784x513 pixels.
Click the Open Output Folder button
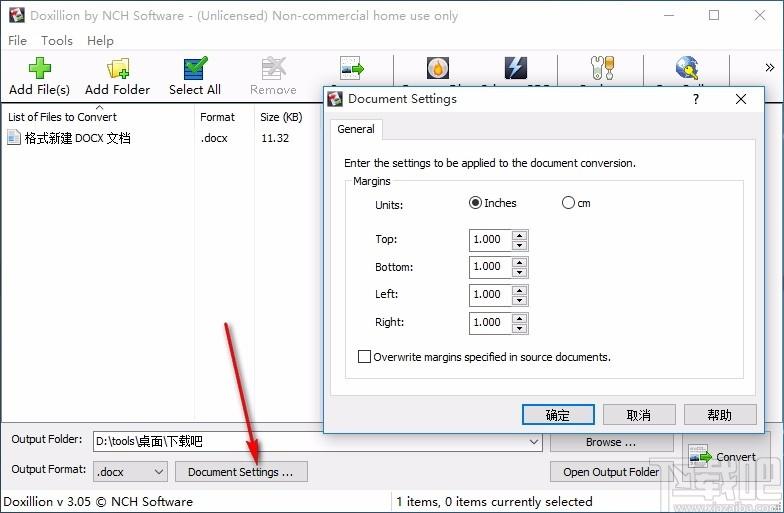click(x=611, y=472)
